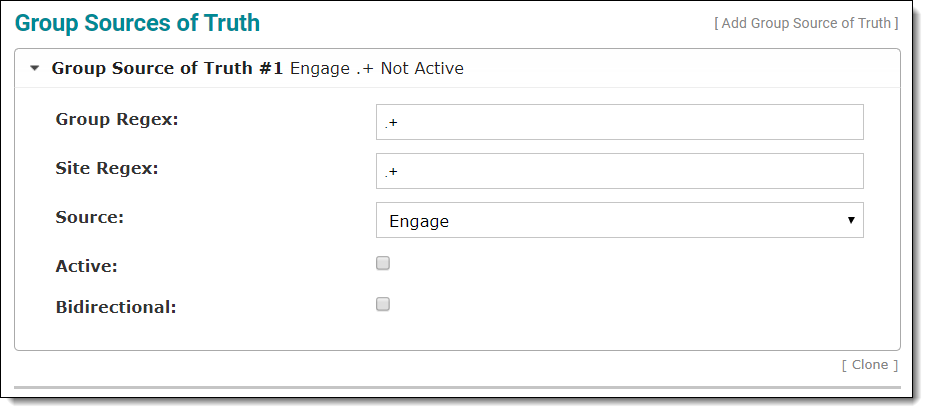Collapse Group Source of Truth #1 triangle
Viewport: 928px width, 413px height.
[x=36, y=69]
